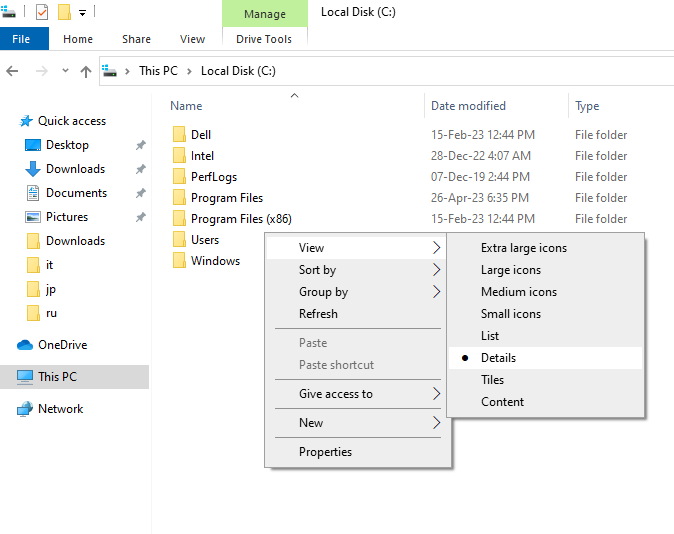Expand the New submenu
674x534 pixels.
click(x=357, y=423)
